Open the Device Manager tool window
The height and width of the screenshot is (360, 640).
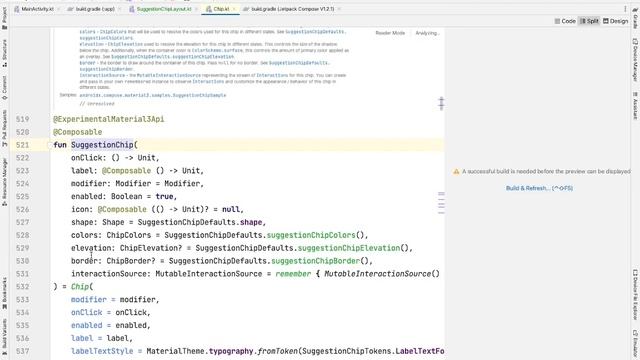(x=635, y=60)
